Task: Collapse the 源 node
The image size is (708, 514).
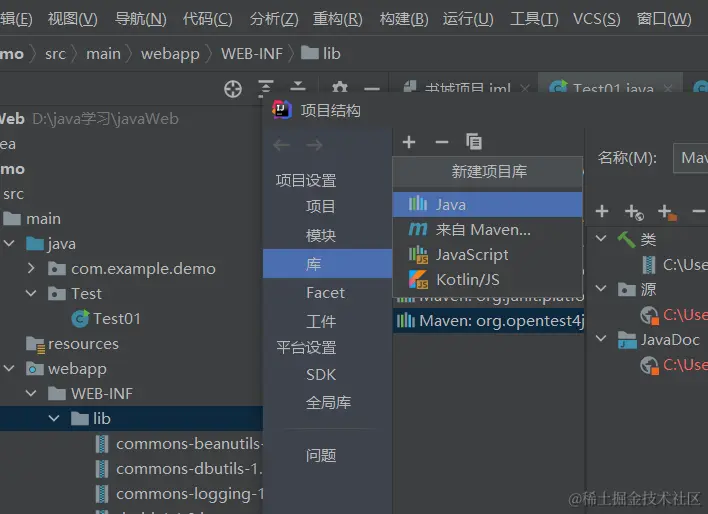Action: [x=601, y=288]
